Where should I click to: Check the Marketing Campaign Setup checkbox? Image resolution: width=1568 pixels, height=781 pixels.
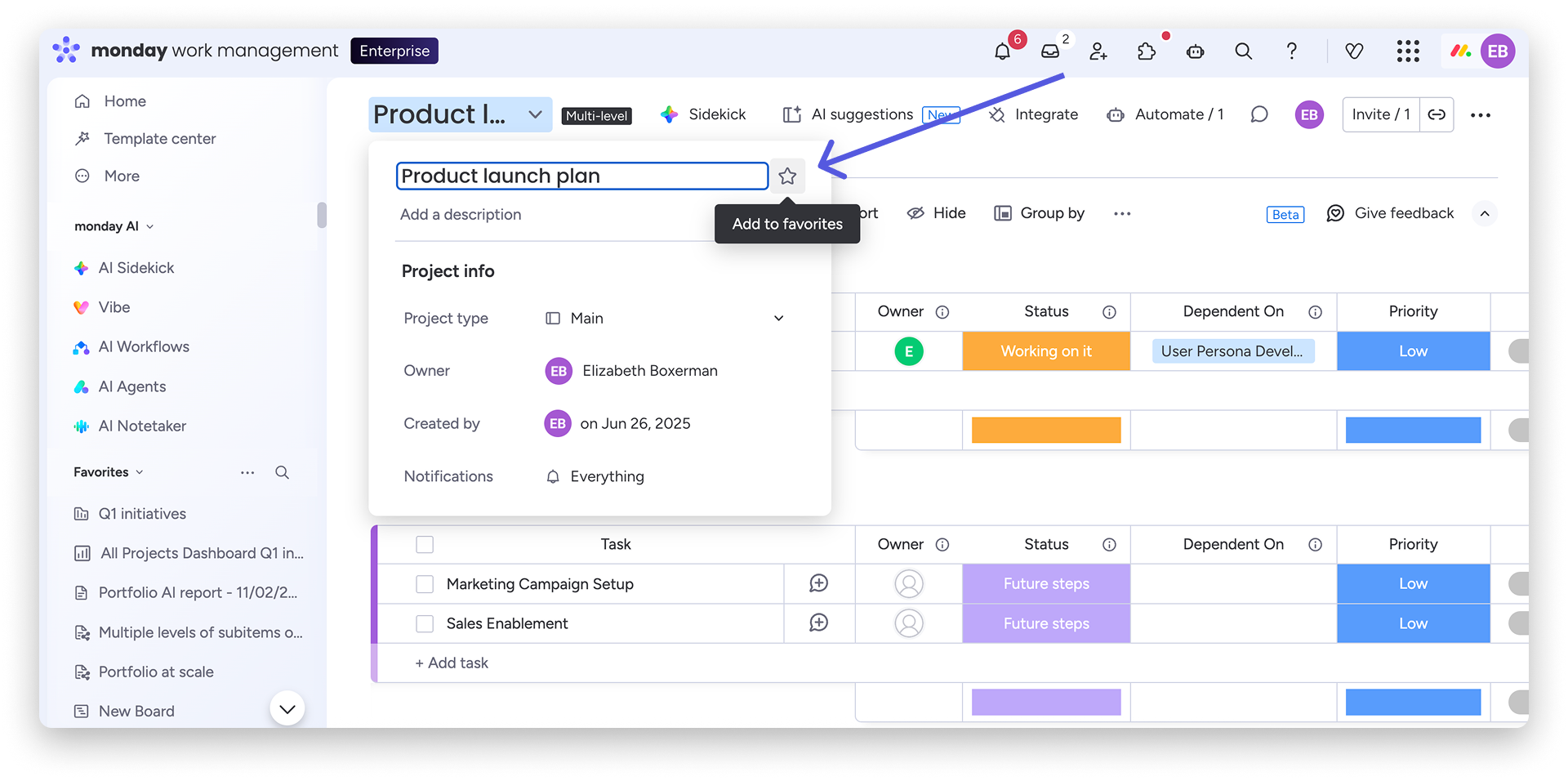tap(425, 584)
